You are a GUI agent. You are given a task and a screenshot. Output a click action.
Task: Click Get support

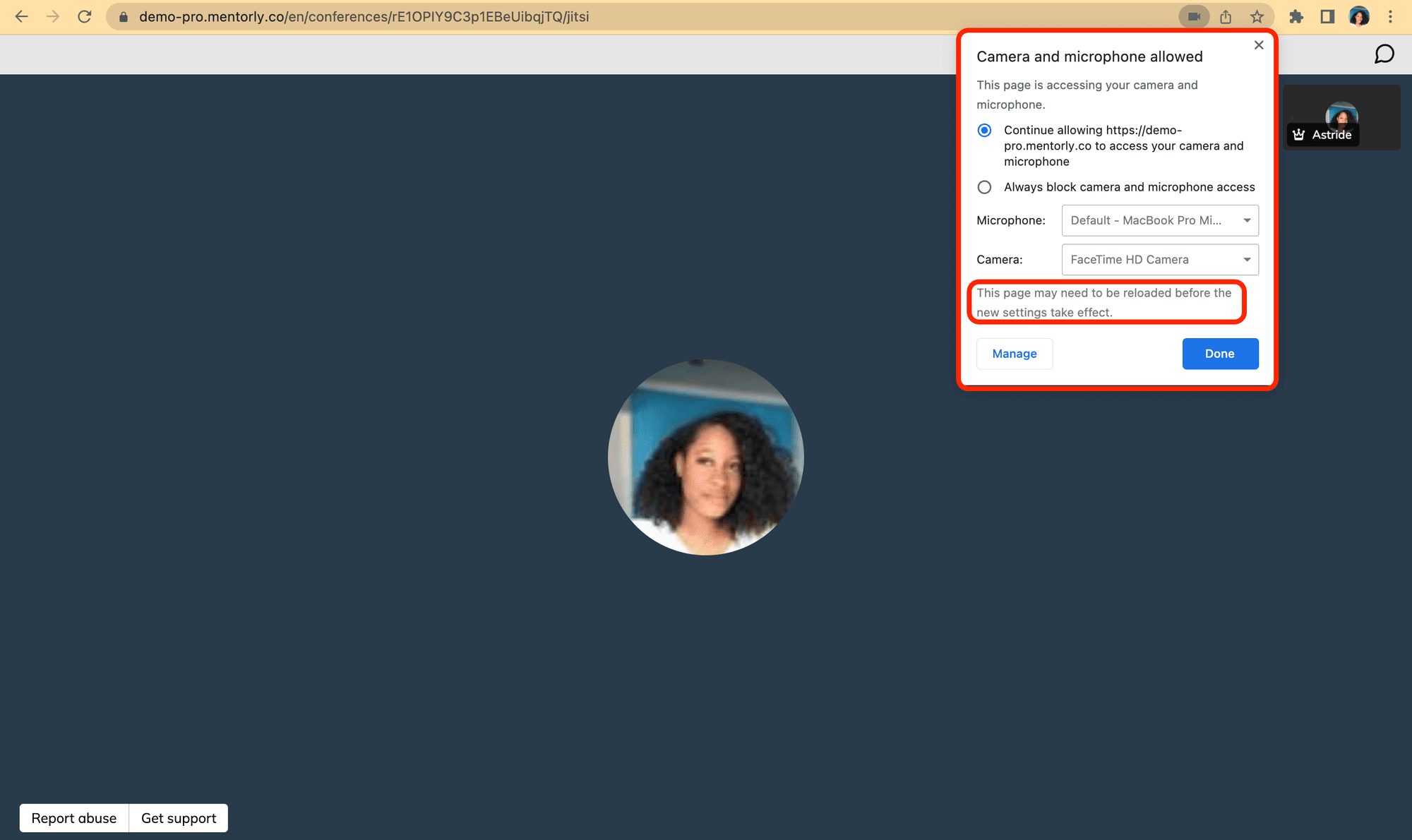179,818
